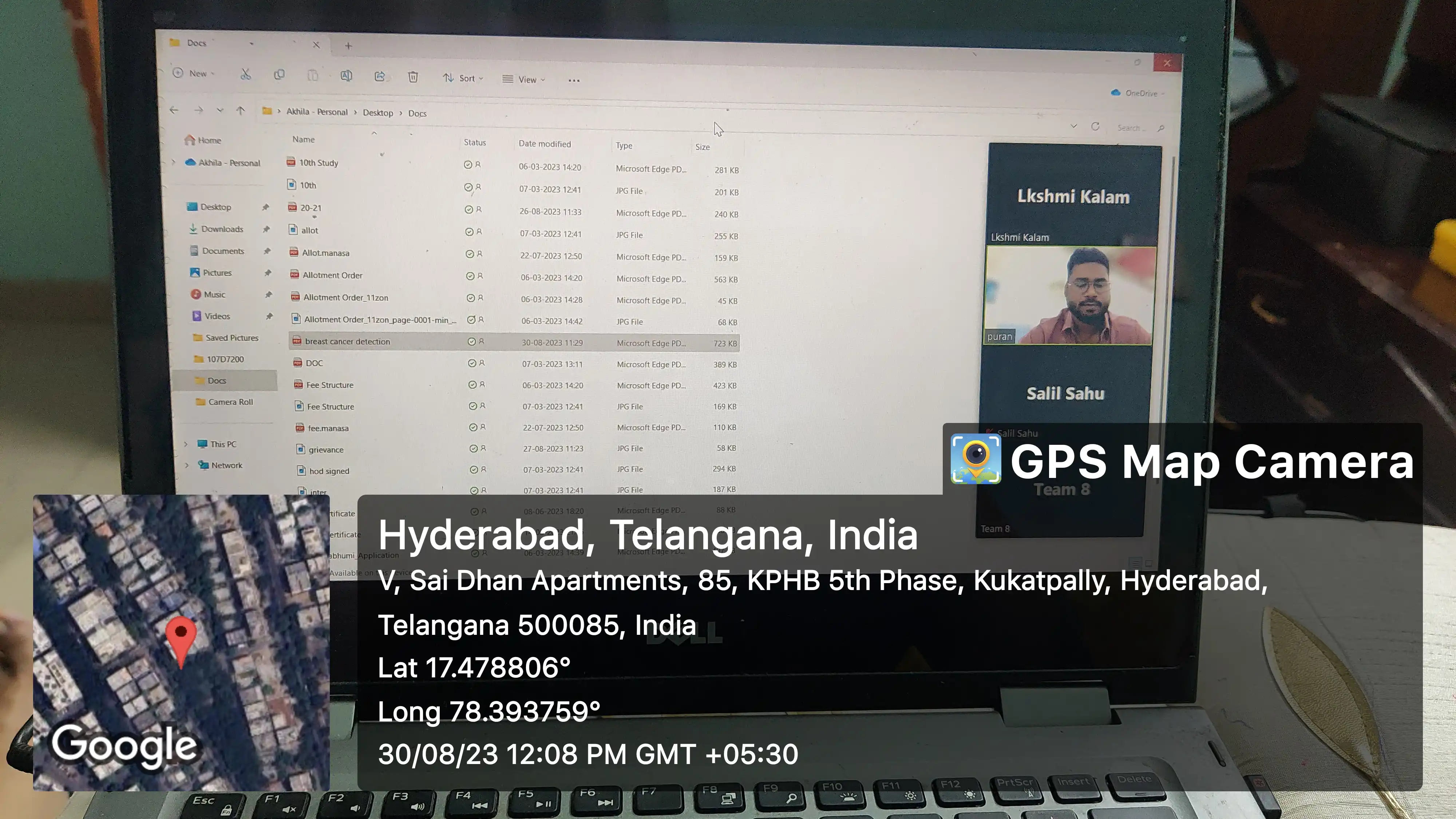
Task: Open the Sort dropdown
Action: [463, 78]
